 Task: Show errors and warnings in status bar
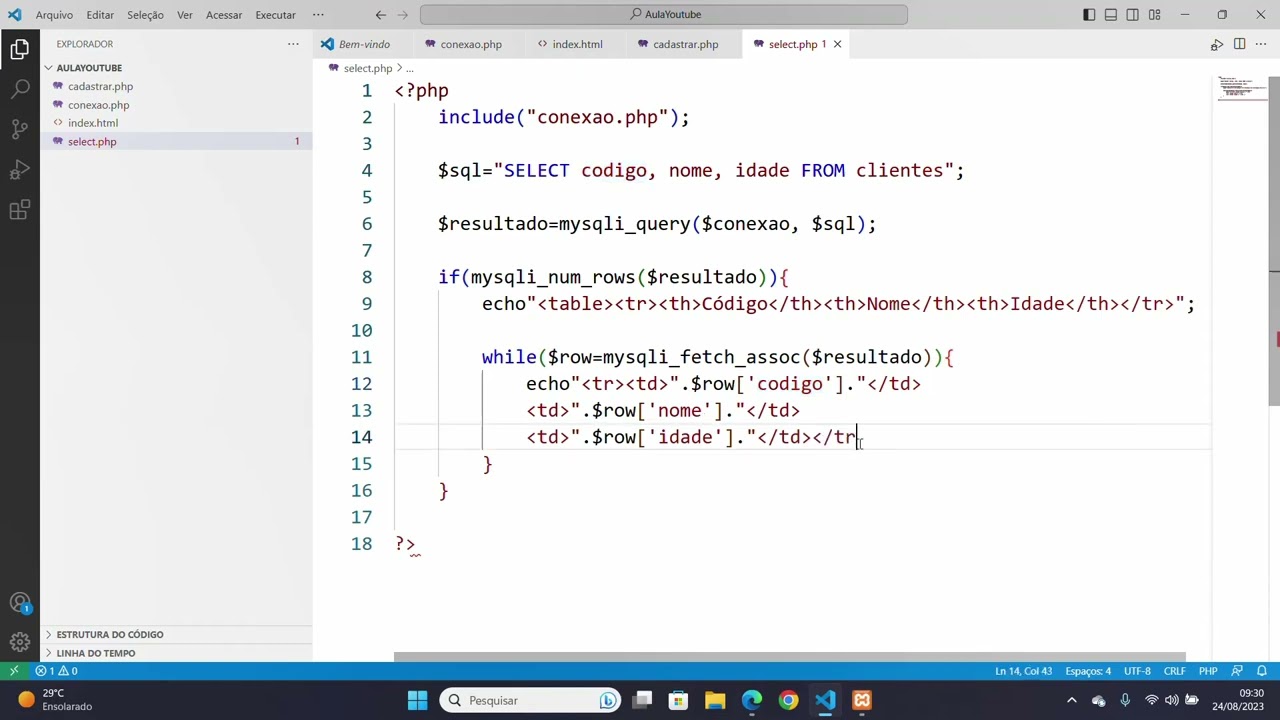coord(57,671)
